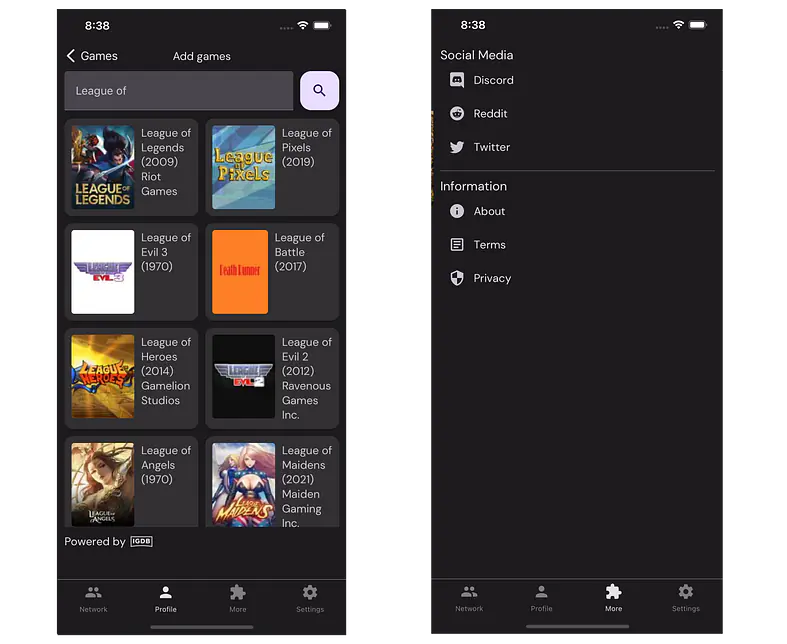The image size is (787, 644).
Task: Switch to Network tab on right phone
Action: click(x=469, y=598)
